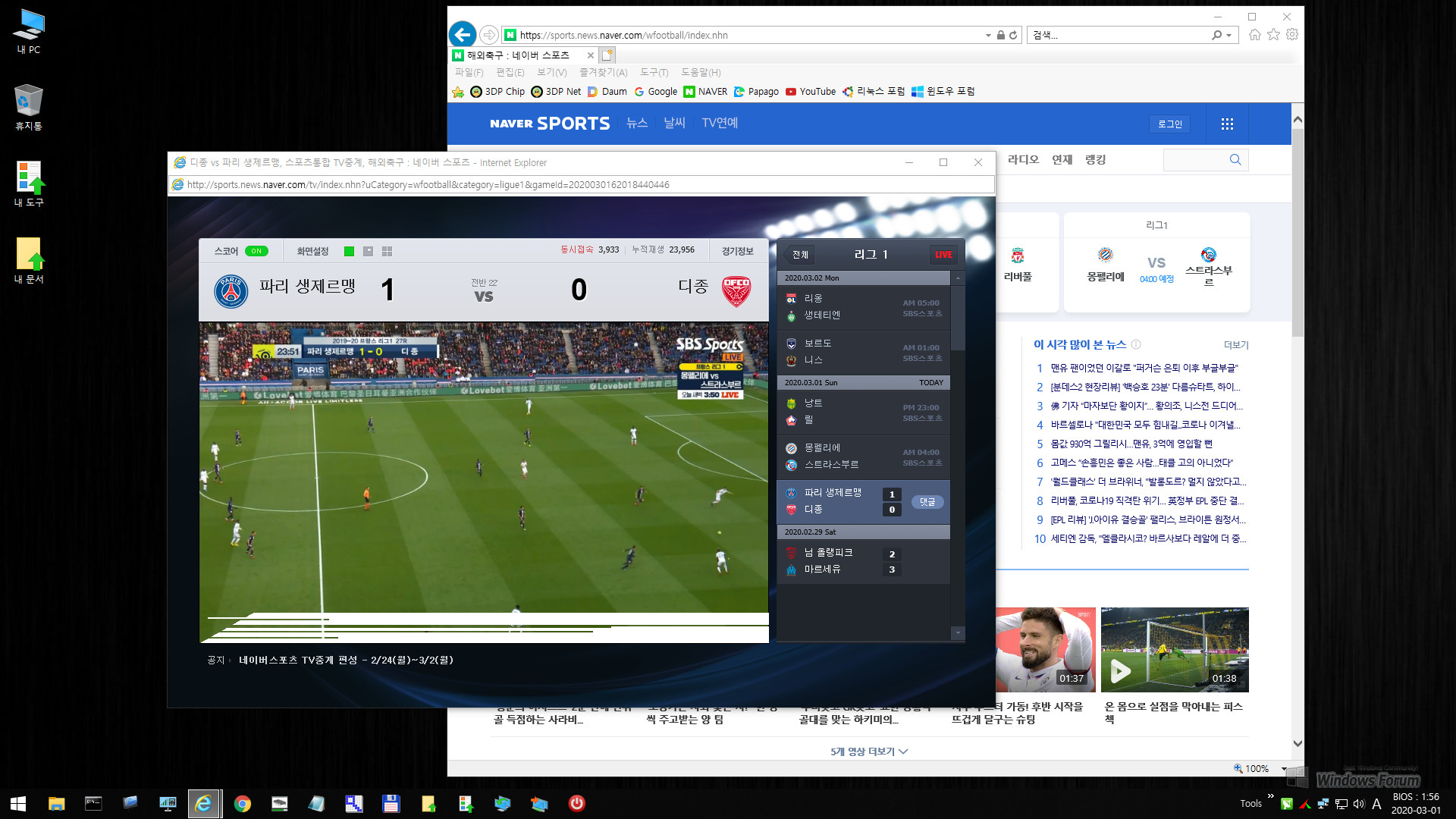Click 더보기 next to most-read news
Image resolution: width=1456 pixels, height=819 pixels.
(1236, 345)
